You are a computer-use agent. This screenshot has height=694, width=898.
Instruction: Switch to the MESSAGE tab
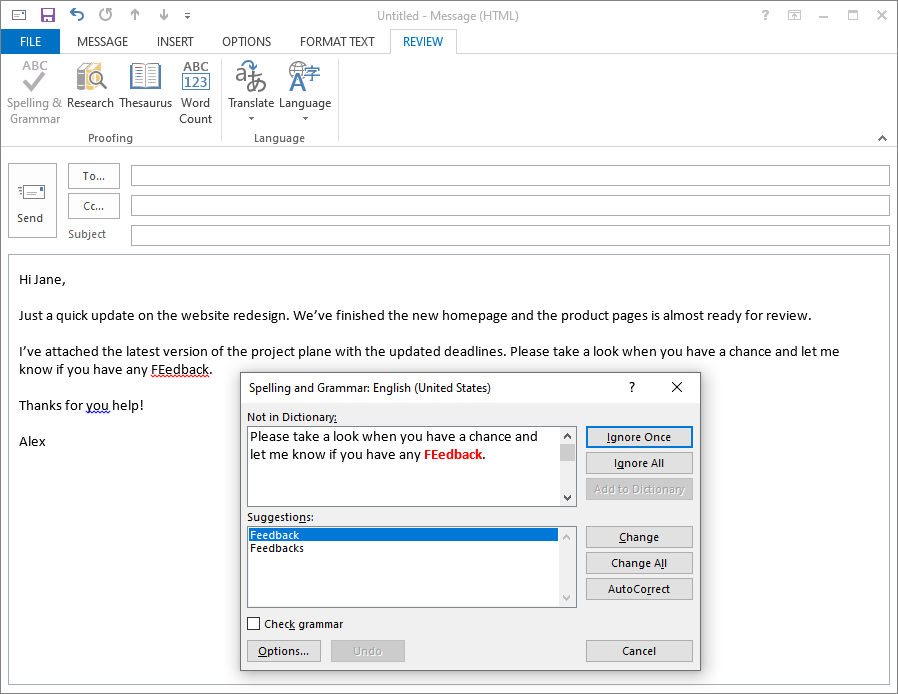tap(103, 42)
